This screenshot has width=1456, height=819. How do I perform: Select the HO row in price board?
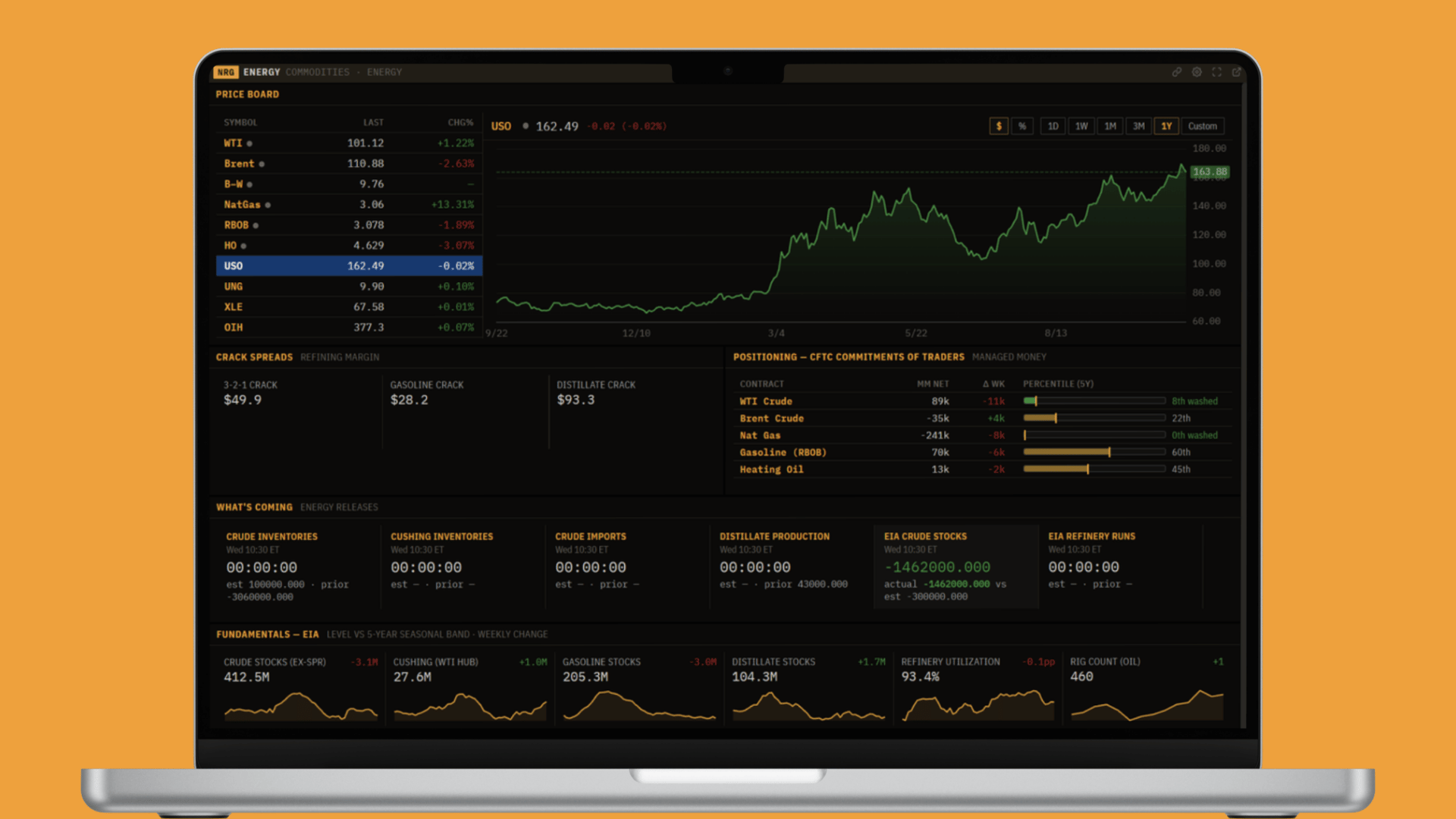349,246
